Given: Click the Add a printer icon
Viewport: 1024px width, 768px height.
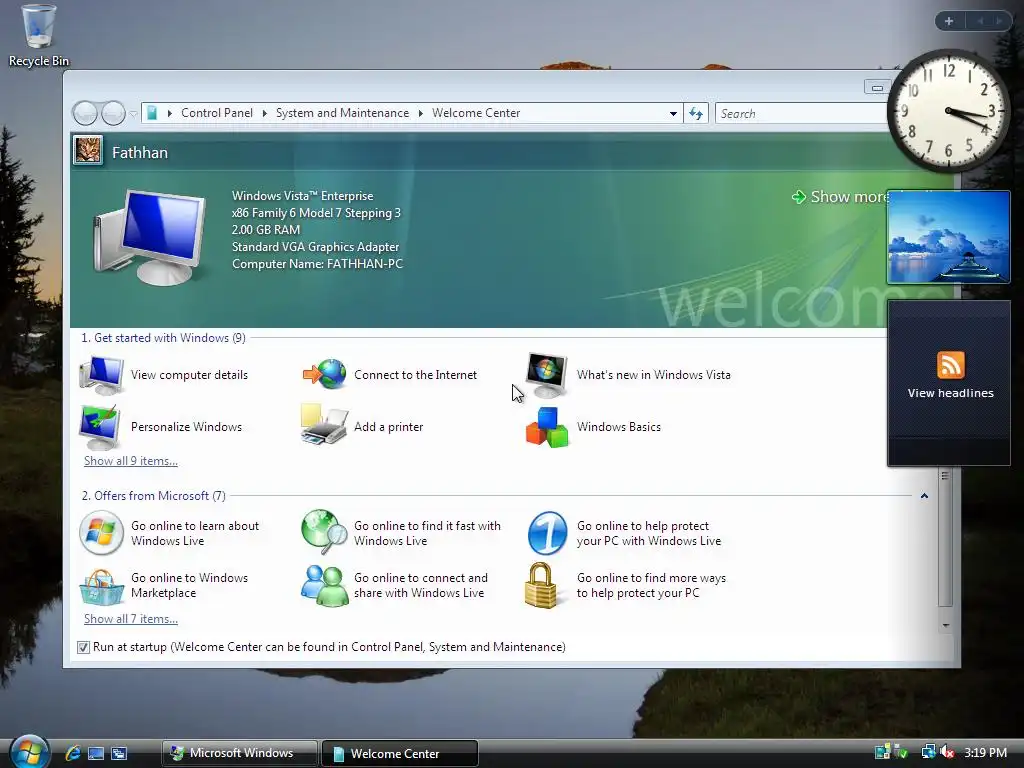Looking at the screenshot, I should [324, 425].
